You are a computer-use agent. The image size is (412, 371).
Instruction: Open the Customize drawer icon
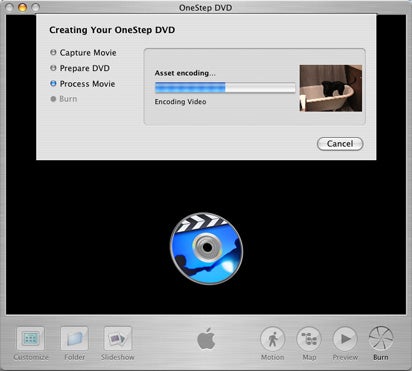30,339
